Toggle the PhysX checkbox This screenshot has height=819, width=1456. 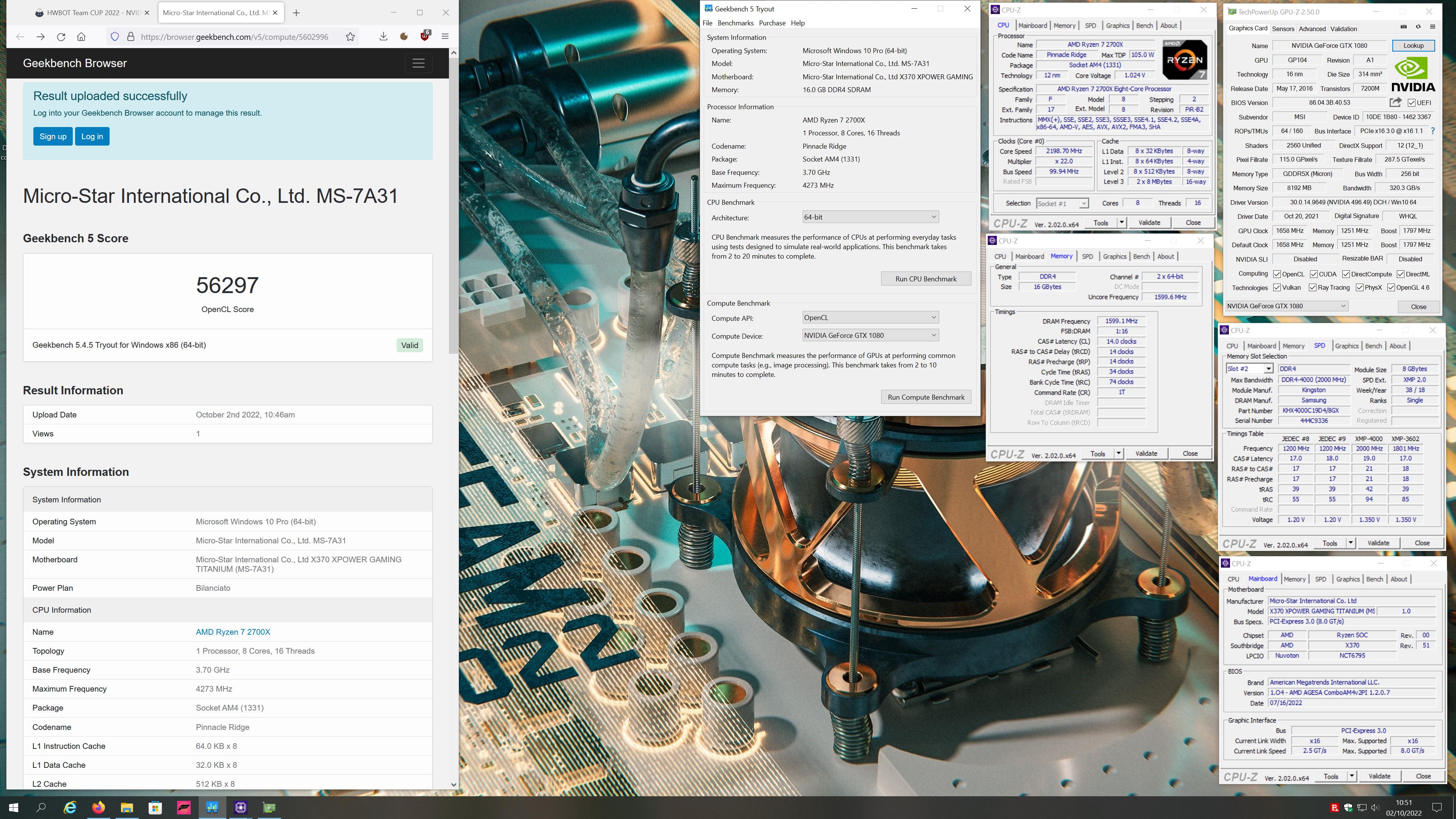coord(1359,288)
